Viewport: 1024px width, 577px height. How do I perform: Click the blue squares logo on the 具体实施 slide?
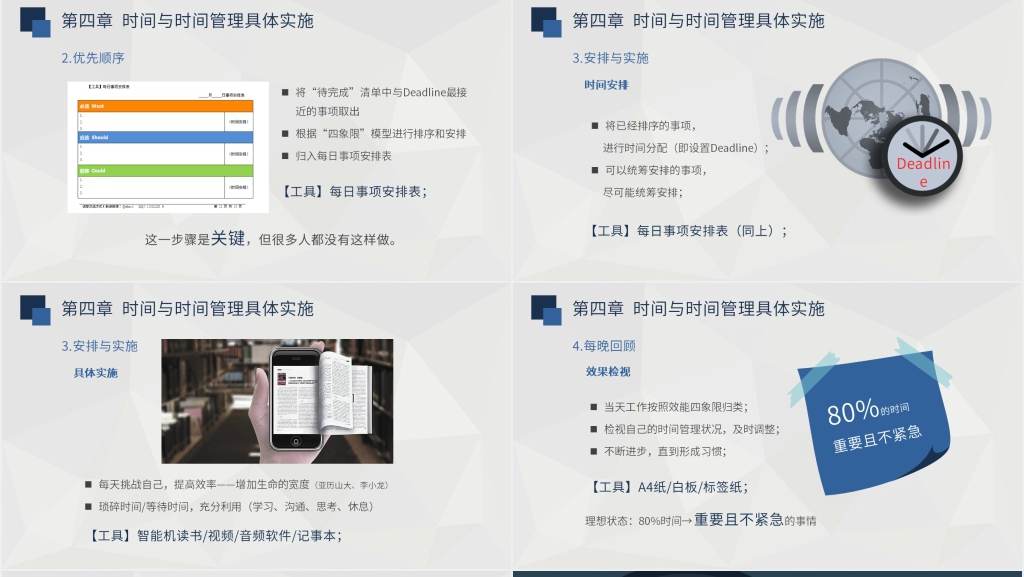(35, 309)
